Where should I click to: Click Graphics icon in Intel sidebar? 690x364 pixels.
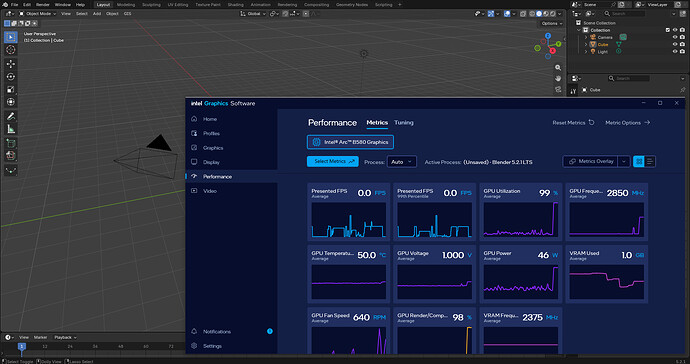coord(194,147)
